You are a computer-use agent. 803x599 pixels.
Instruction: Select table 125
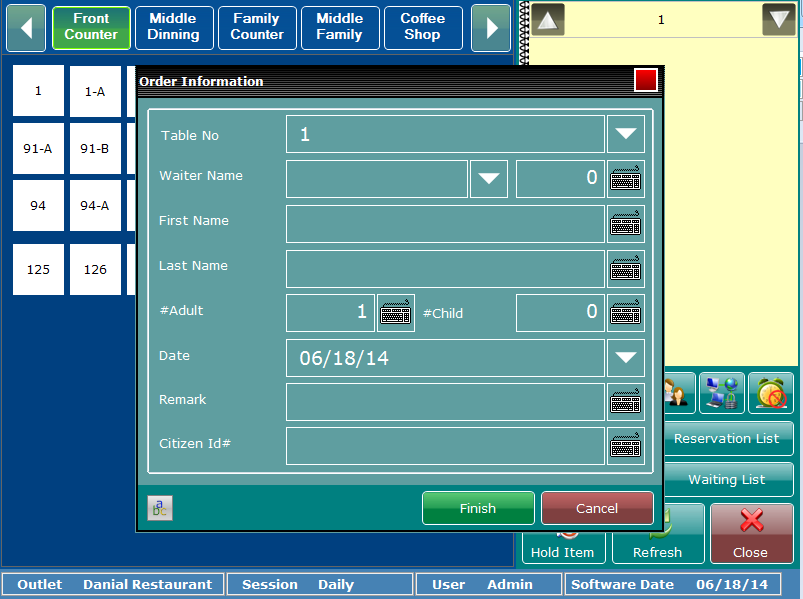coord(38,269)
